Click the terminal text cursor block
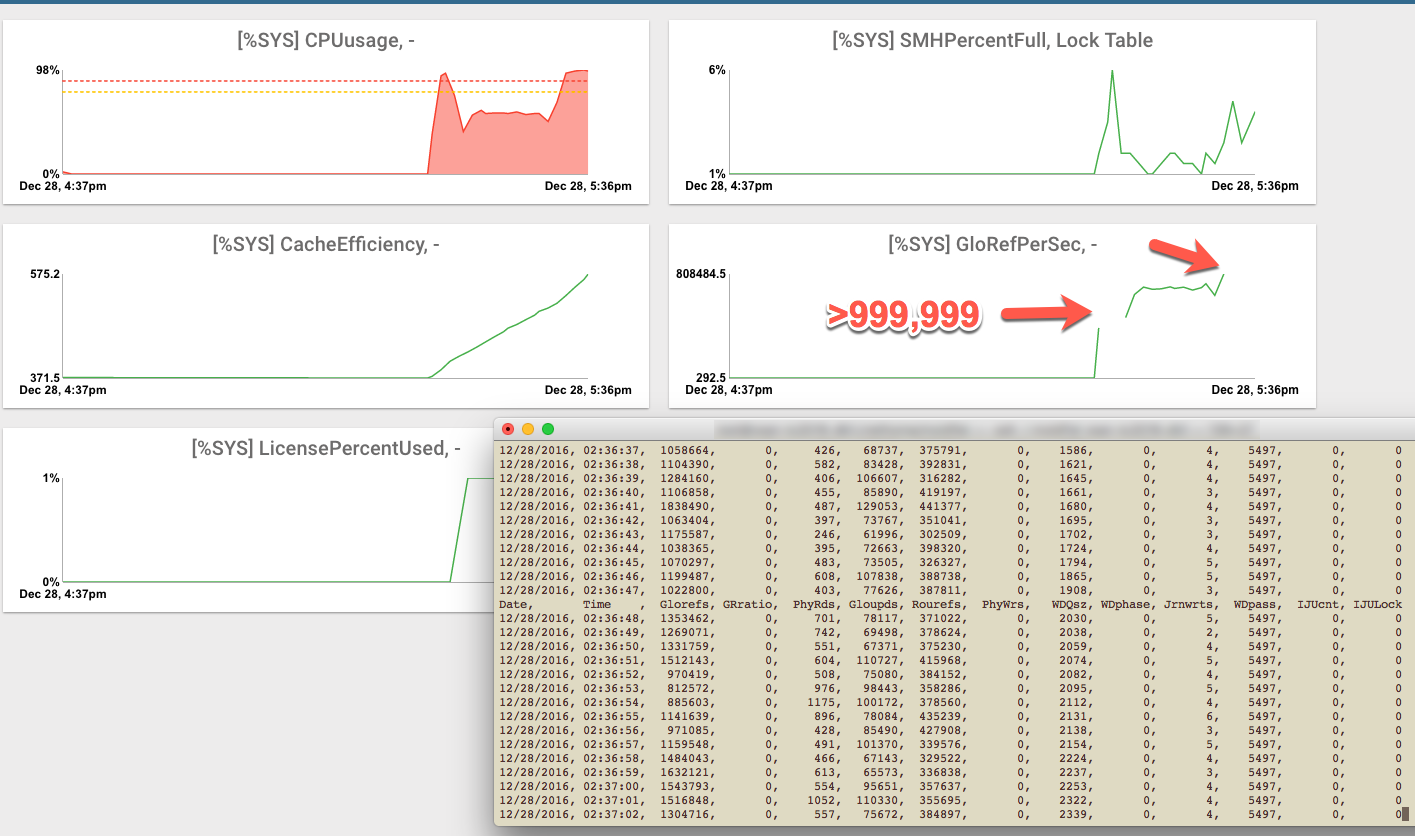 [1405, 814]
